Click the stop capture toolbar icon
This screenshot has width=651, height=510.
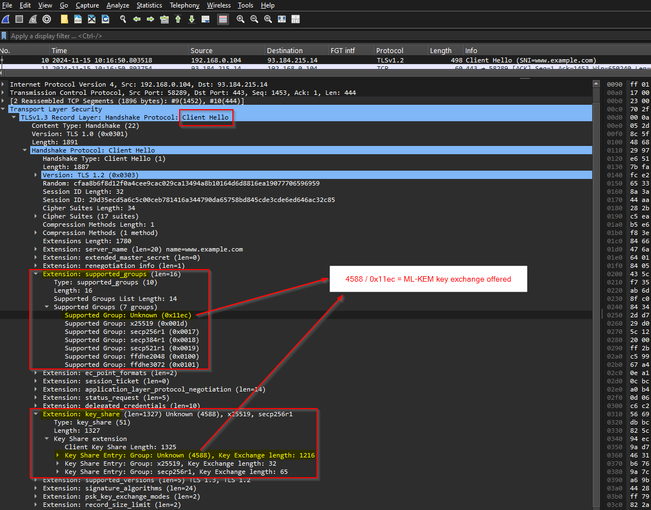20,19
